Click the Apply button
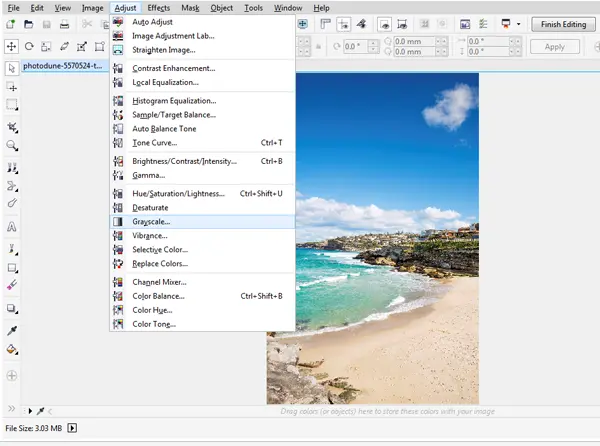 click(x=554, y=47)
